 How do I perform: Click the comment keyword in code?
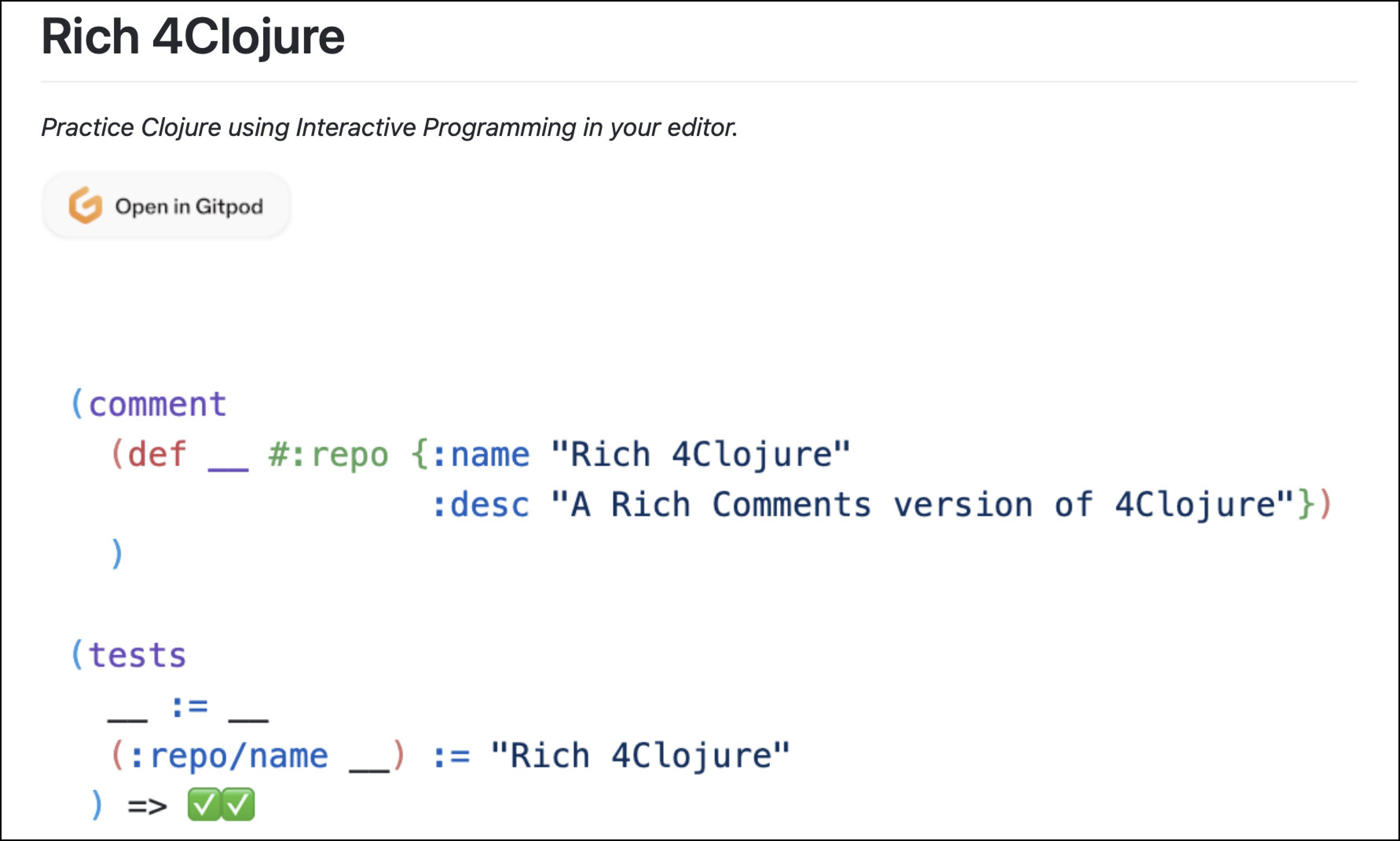tap(158, 405)
